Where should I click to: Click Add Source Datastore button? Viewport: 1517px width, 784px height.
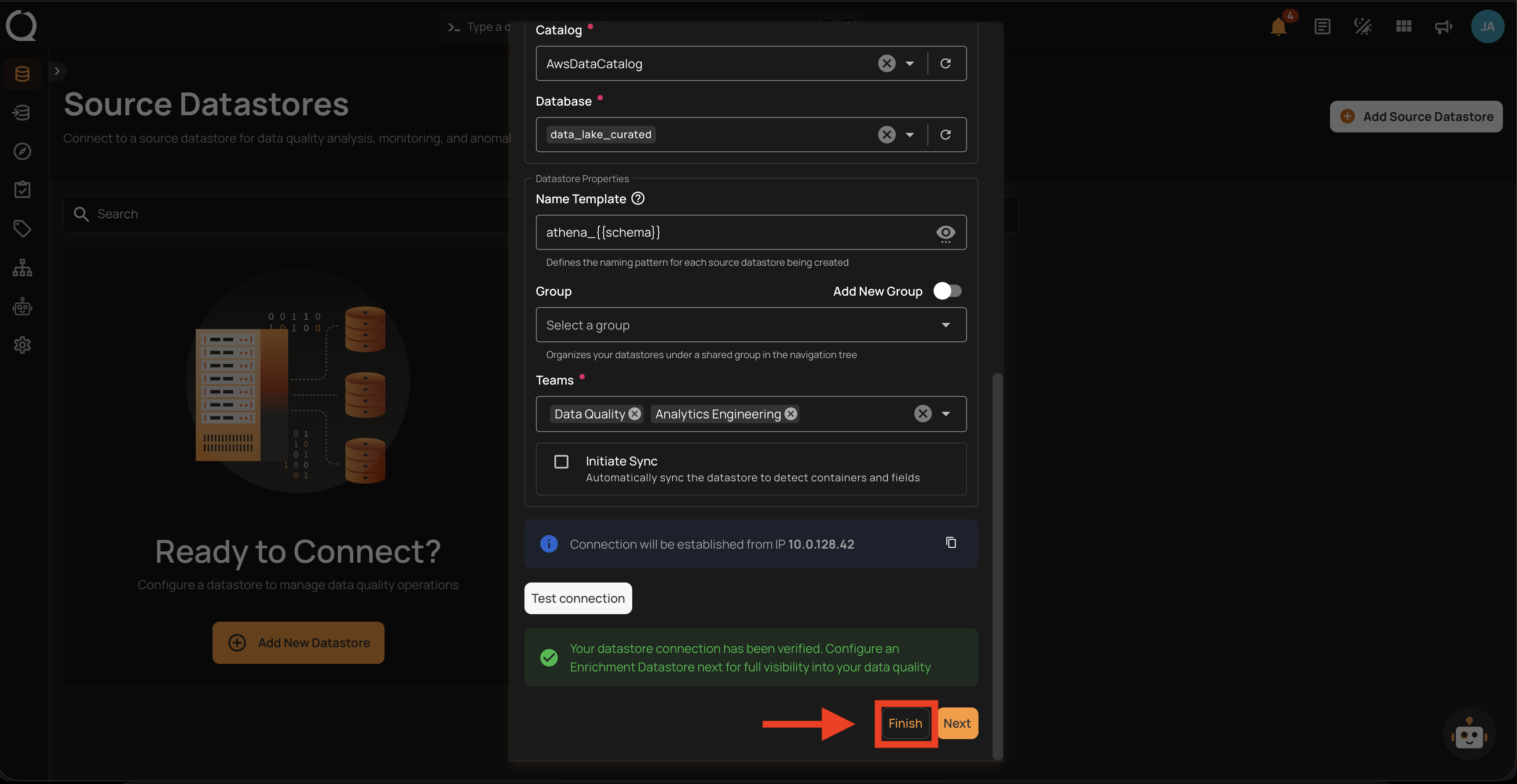point(1416,117)
